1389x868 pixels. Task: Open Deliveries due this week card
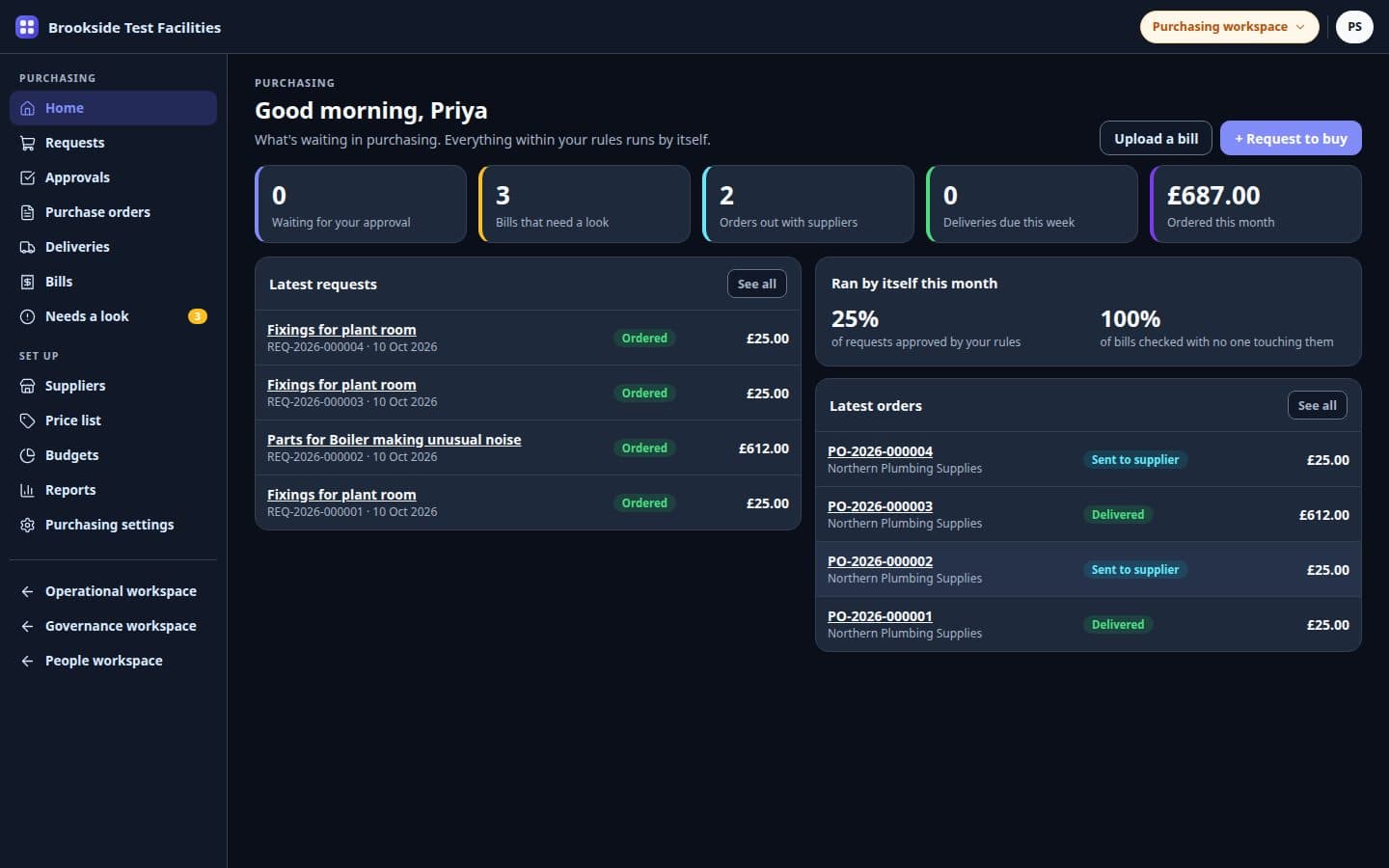(1032, 203)
